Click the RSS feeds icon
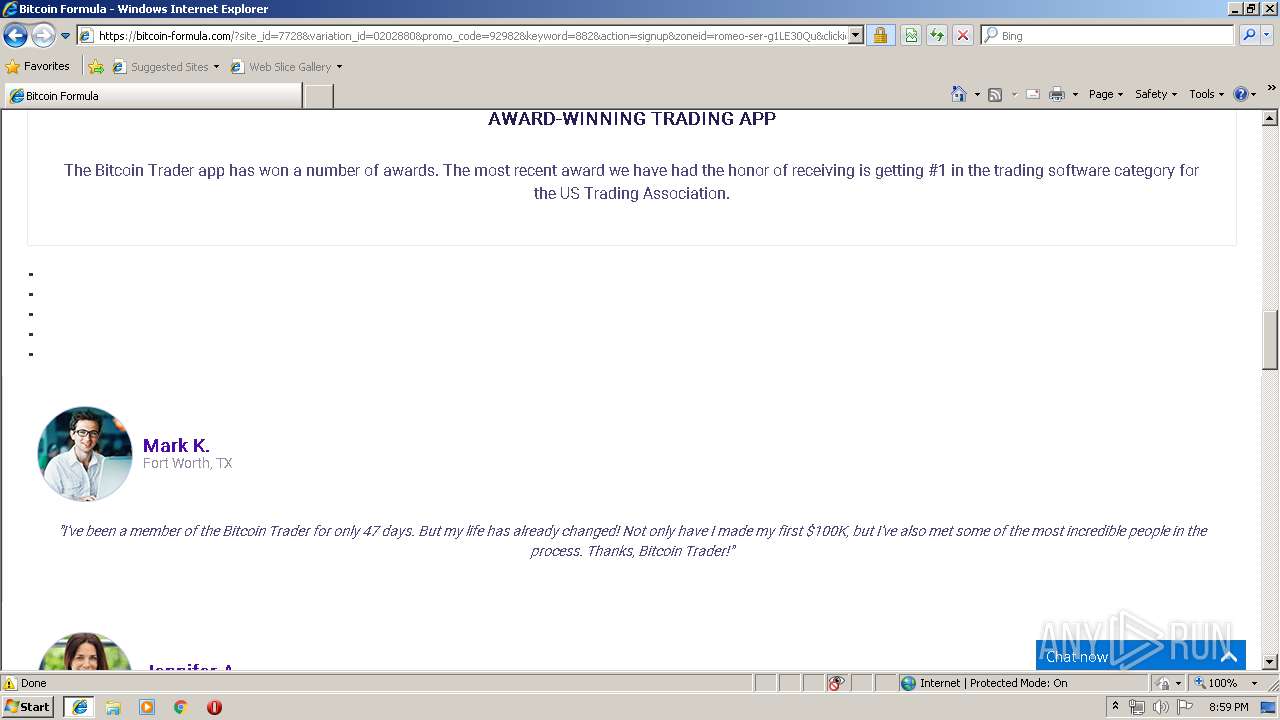This screenshot has width=1280, height=720. click(x=995, y=94)
